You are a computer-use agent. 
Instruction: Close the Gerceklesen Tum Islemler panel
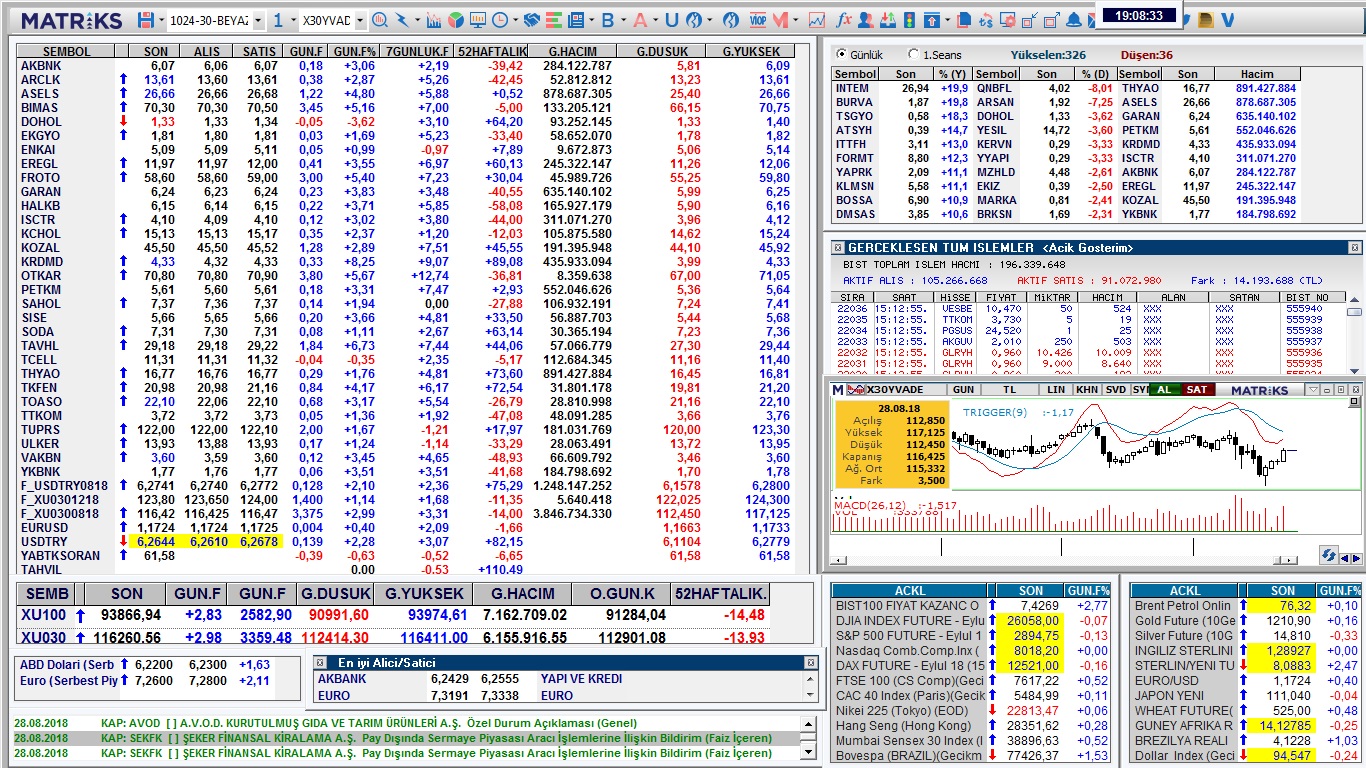[1355, 247]
